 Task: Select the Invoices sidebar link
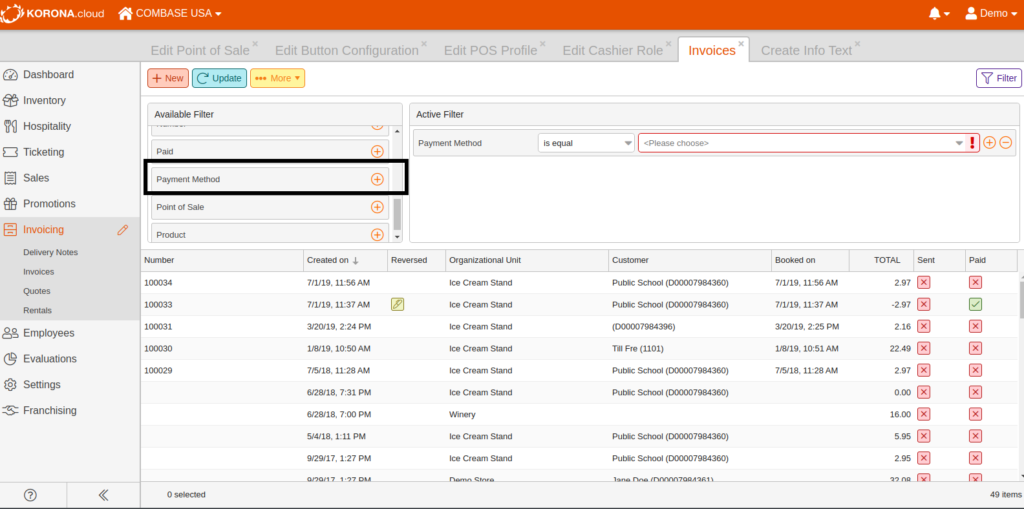coord(39,272)
